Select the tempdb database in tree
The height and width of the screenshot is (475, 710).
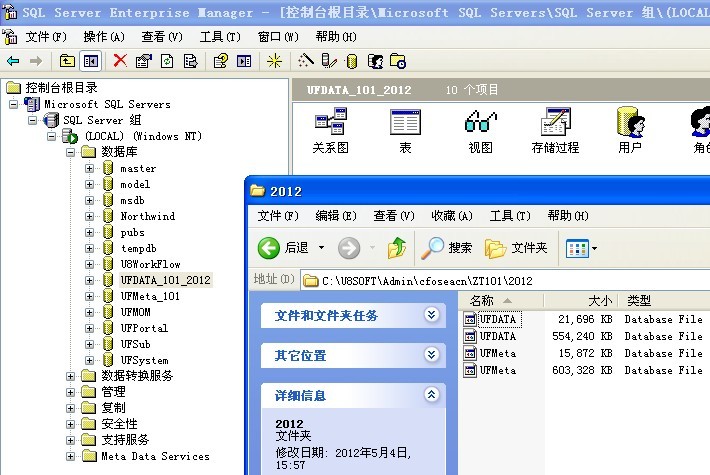[x=138, y=248]
